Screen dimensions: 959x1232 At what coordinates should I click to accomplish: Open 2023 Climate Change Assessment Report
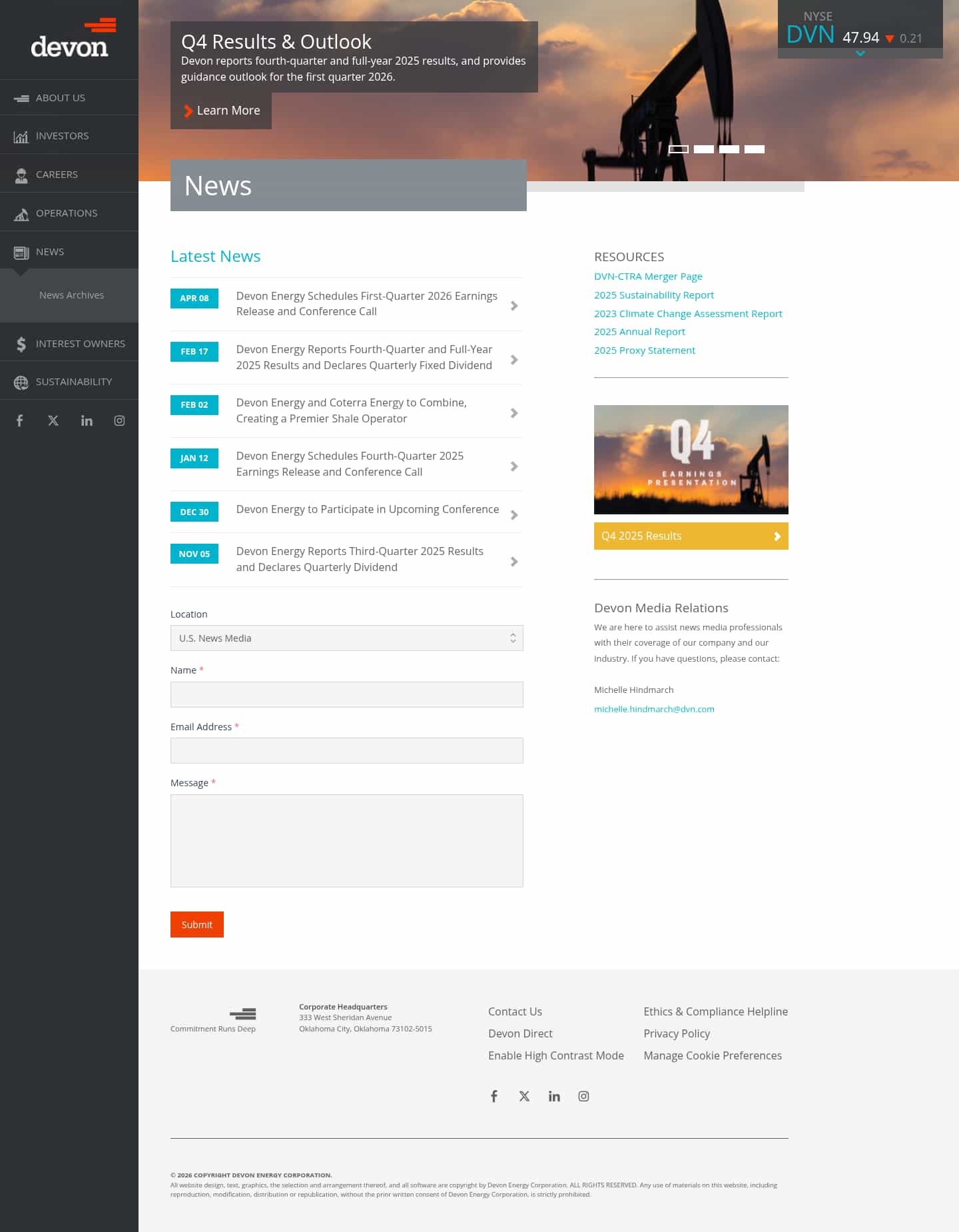(688, 314)
